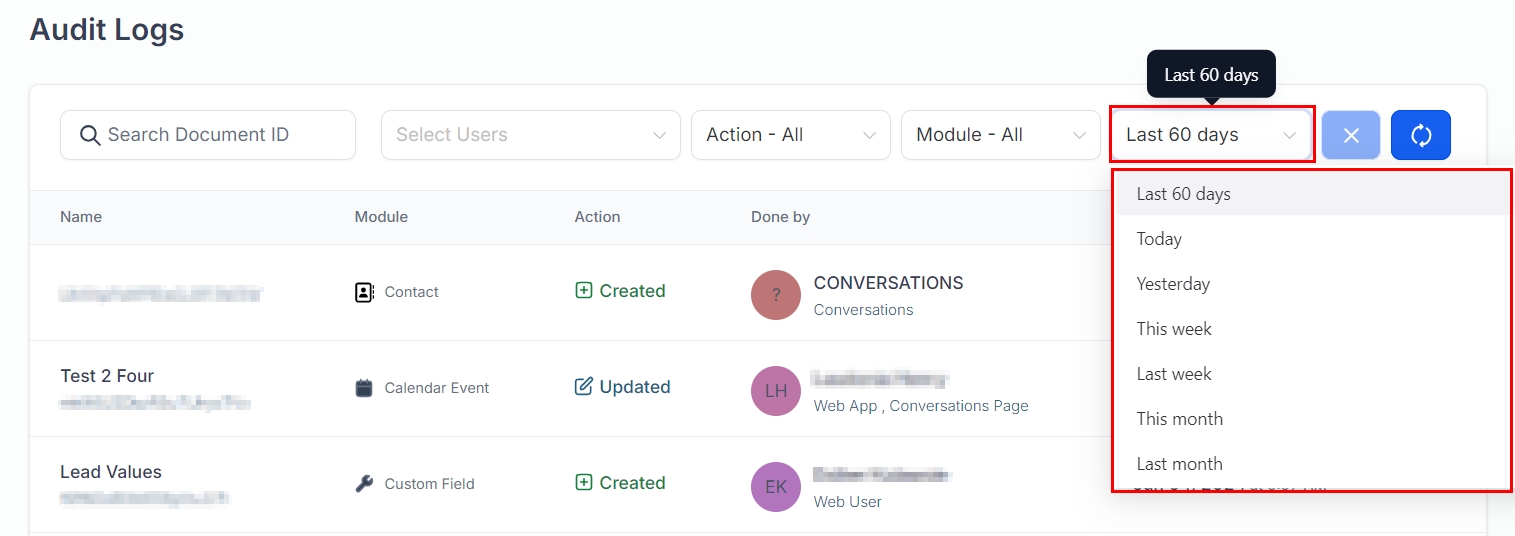Click the Calendar Event module icon
The width and height of the screenshot is (1515, 536).
pyautogui.click(x=364, y=388)
